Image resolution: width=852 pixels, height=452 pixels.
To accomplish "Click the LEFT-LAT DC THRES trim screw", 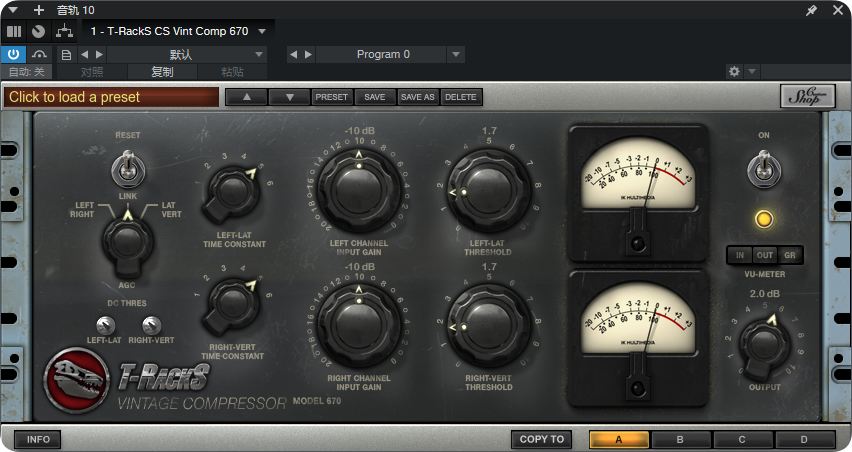I will click(105, 325).
